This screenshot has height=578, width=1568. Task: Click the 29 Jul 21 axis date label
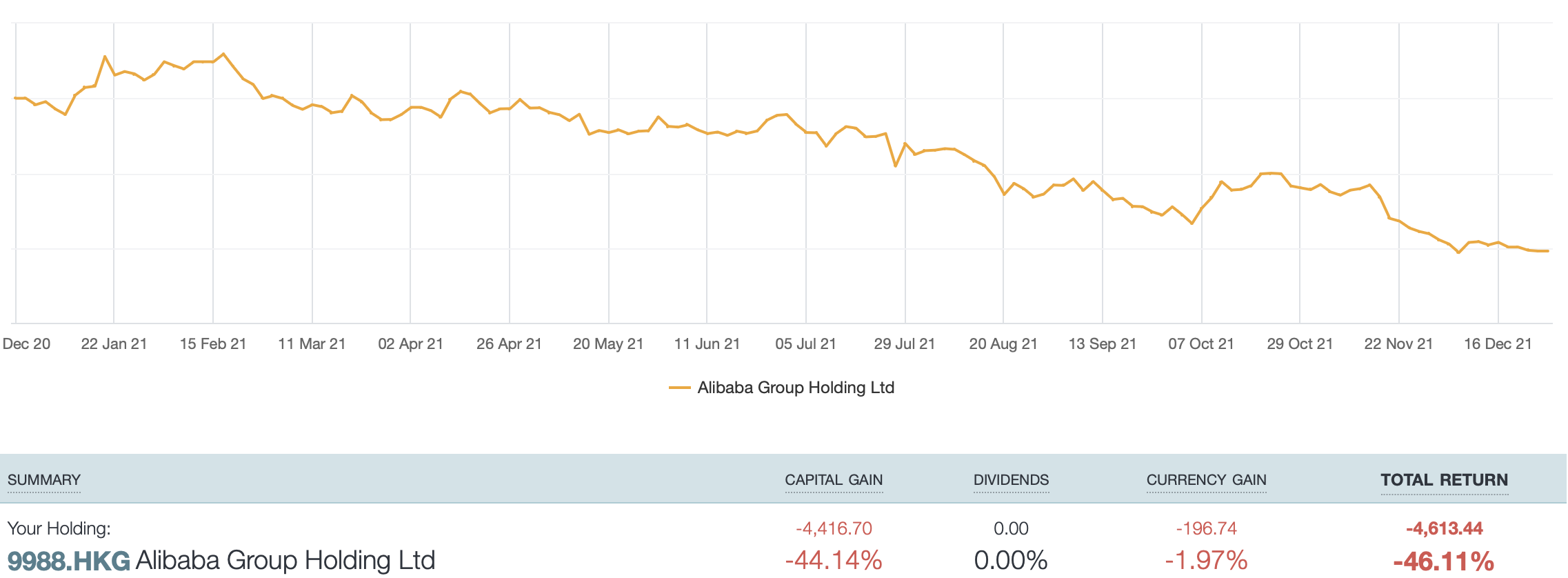905,343
